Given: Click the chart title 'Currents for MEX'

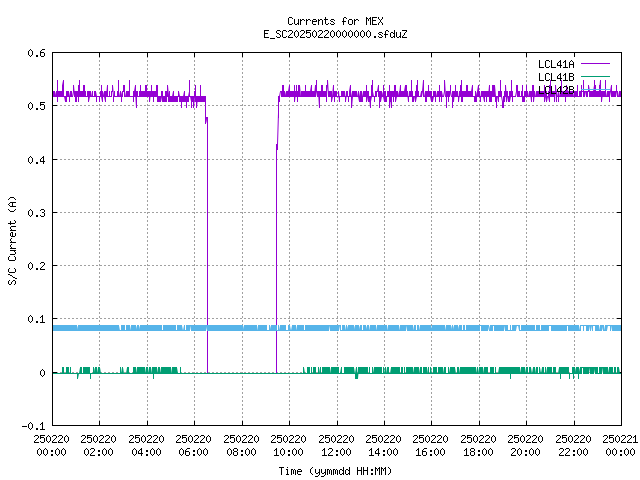Looking at the screenshot, I should point(335,21).
